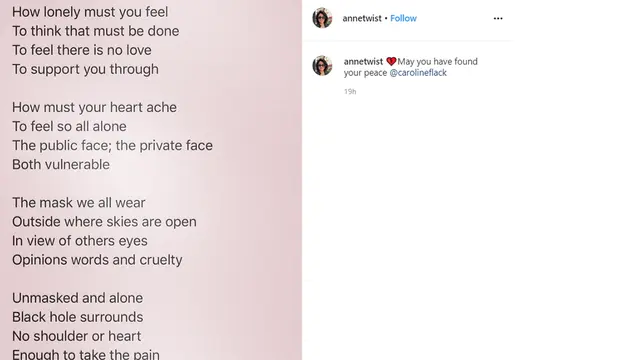Click the 19h post timestamp

coord(350,91)
